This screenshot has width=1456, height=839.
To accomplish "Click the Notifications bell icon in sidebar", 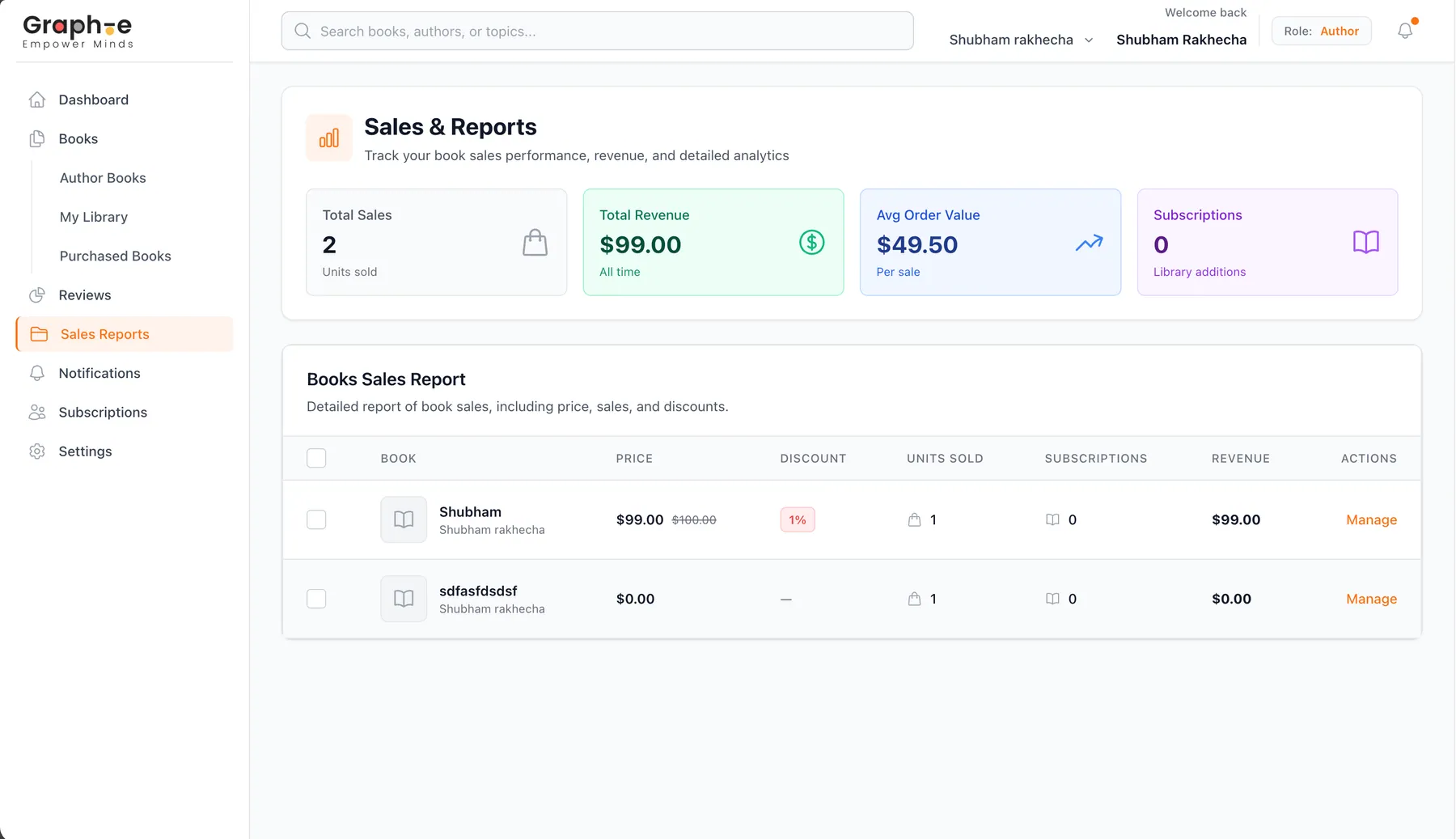I will (37, 373).
